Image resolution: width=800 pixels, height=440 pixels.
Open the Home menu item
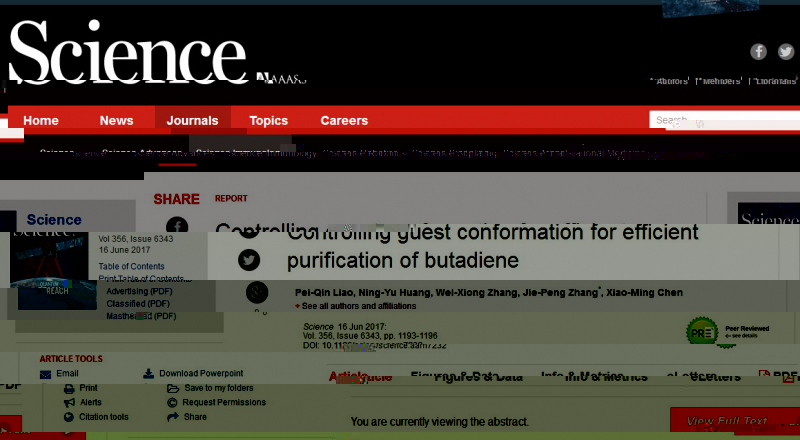tap(41, 120)
